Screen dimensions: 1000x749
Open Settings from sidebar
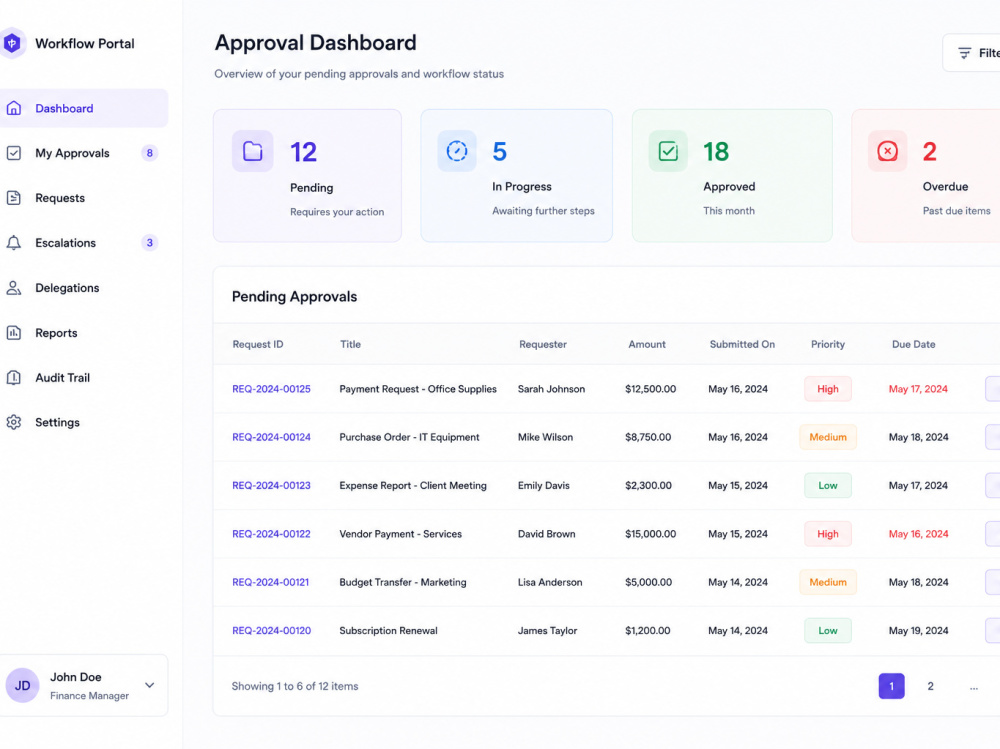click(83, 422)
